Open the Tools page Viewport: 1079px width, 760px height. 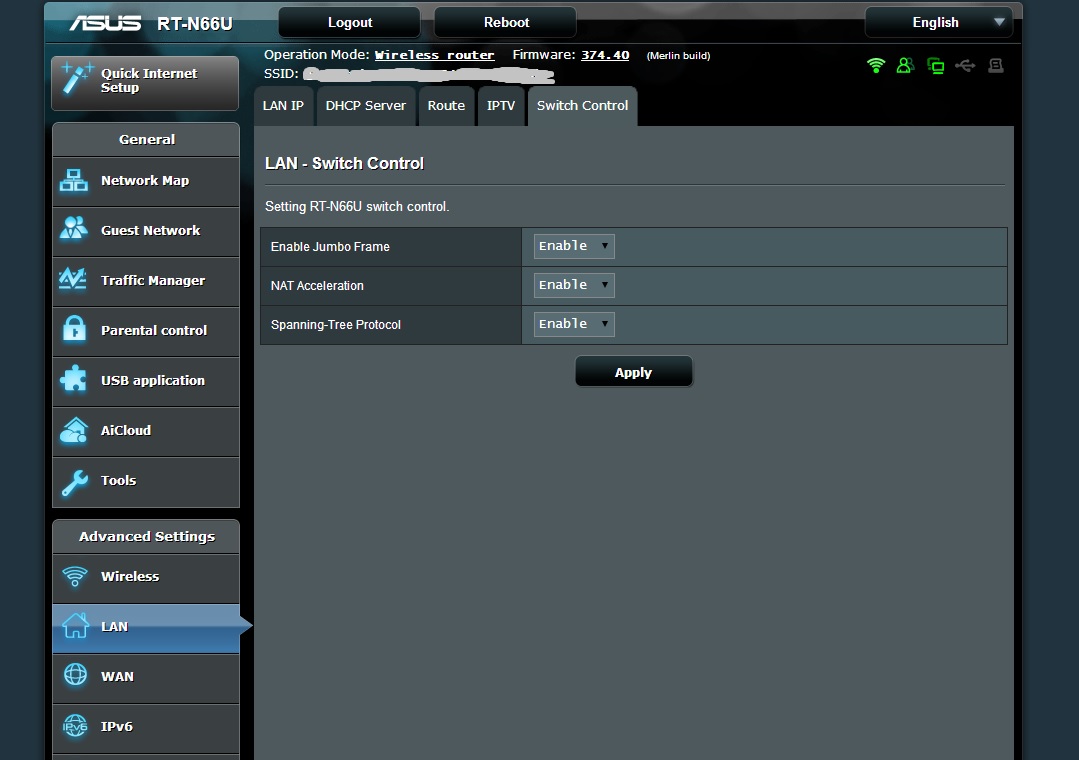146,481
